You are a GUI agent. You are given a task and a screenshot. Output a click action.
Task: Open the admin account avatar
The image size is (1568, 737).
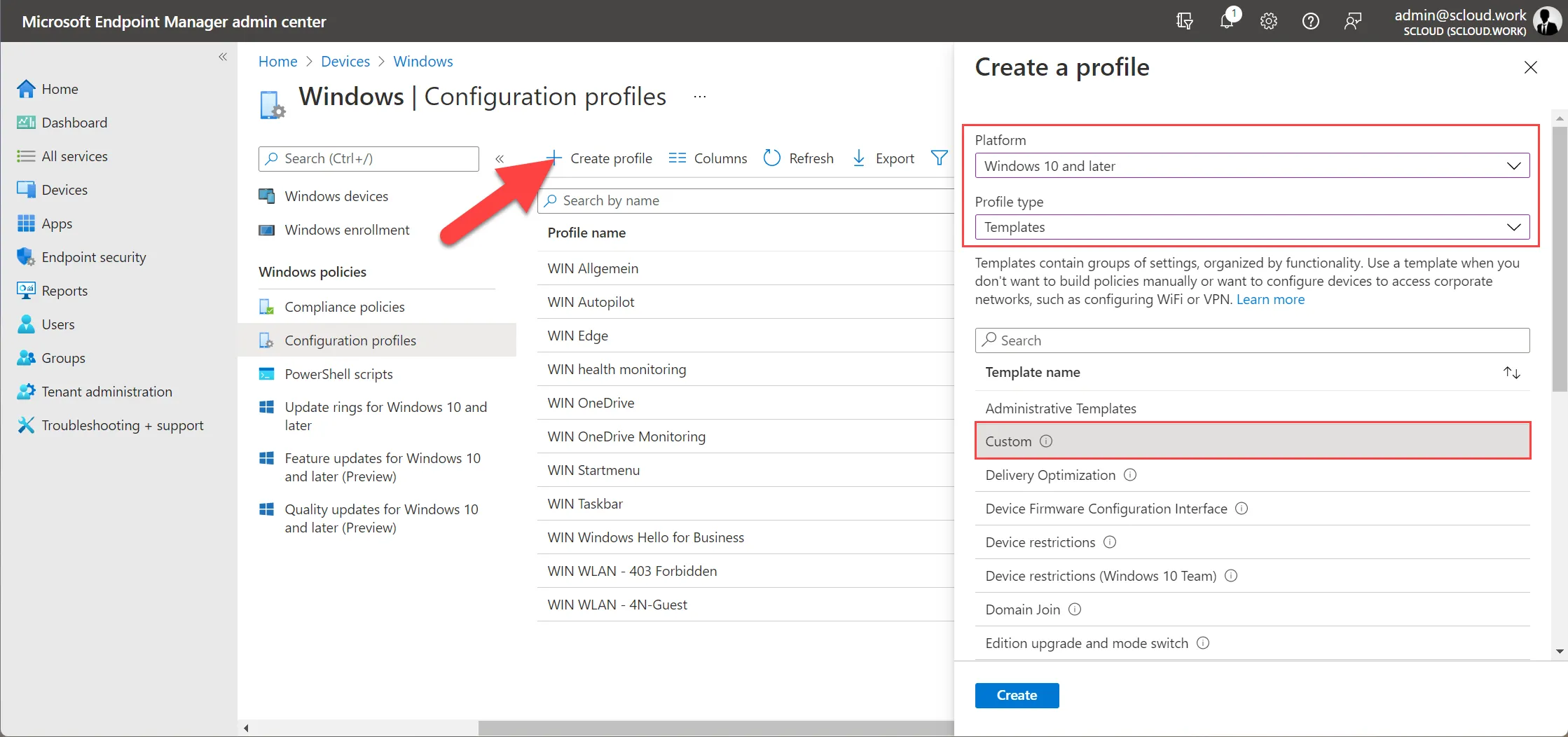coord(1546,21)
